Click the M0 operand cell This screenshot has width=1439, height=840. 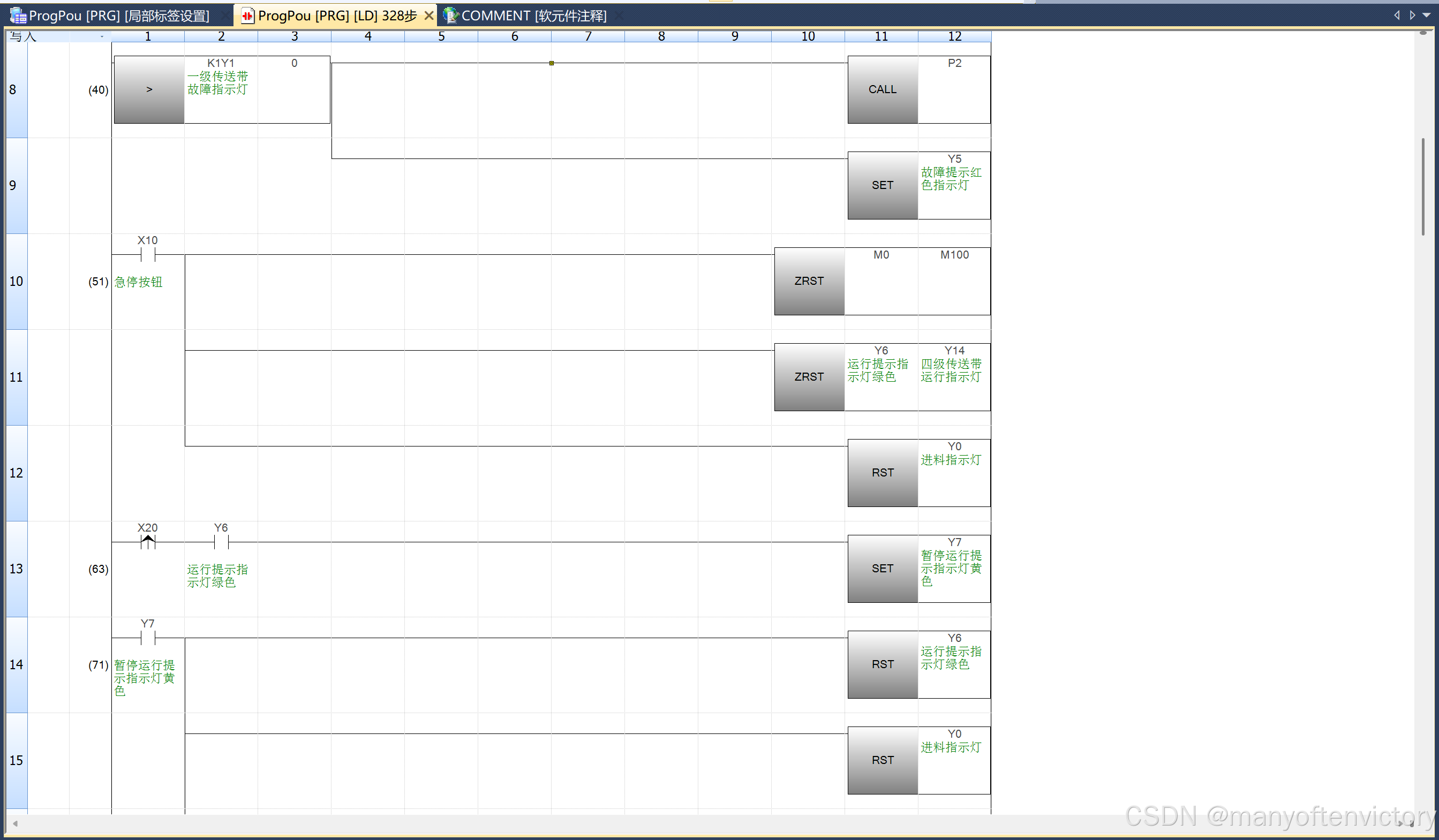click(881, 281)
